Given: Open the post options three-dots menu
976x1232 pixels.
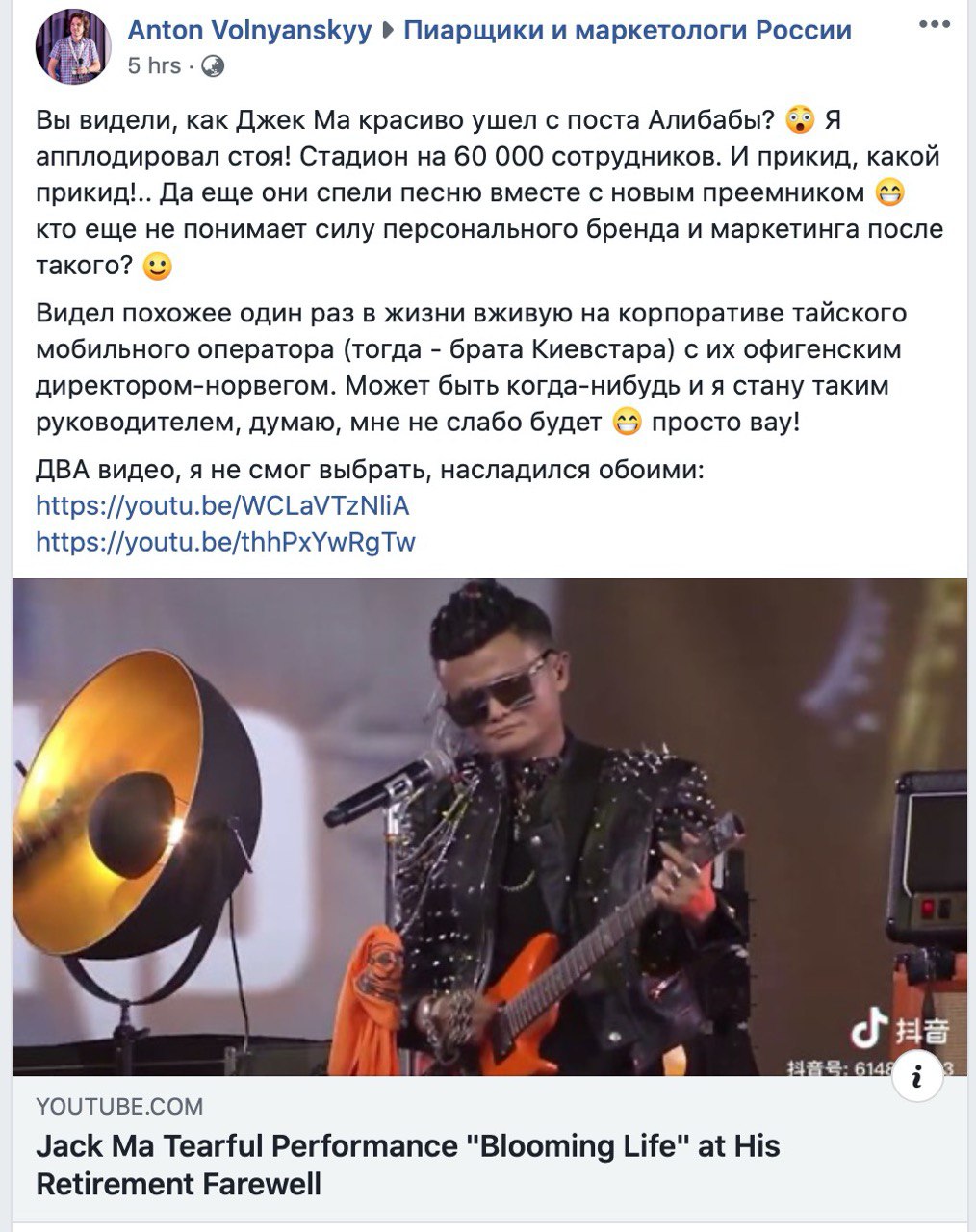Looking at the screenshot, I should [934, 24].
